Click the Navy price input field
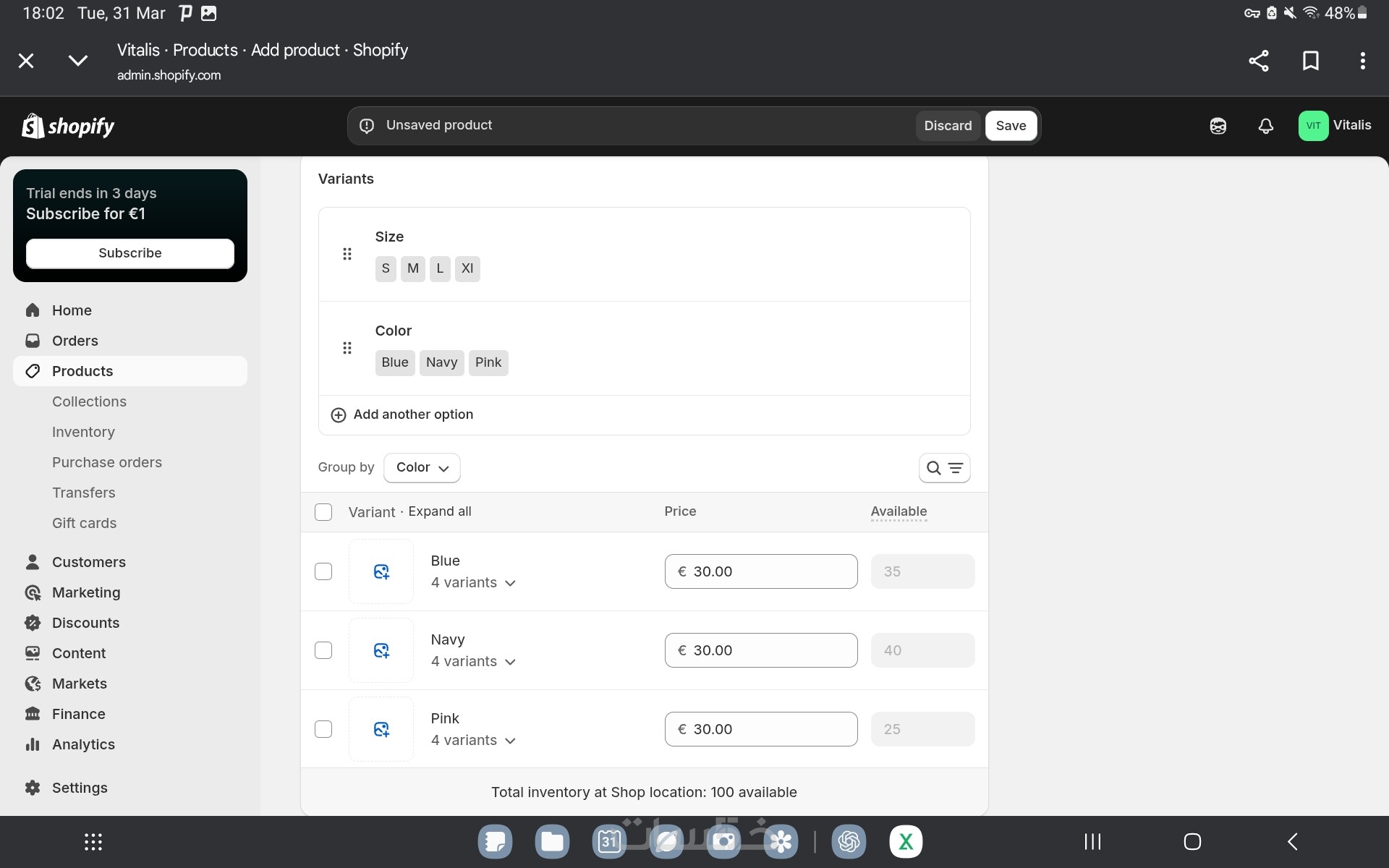 tap(761, 650)
